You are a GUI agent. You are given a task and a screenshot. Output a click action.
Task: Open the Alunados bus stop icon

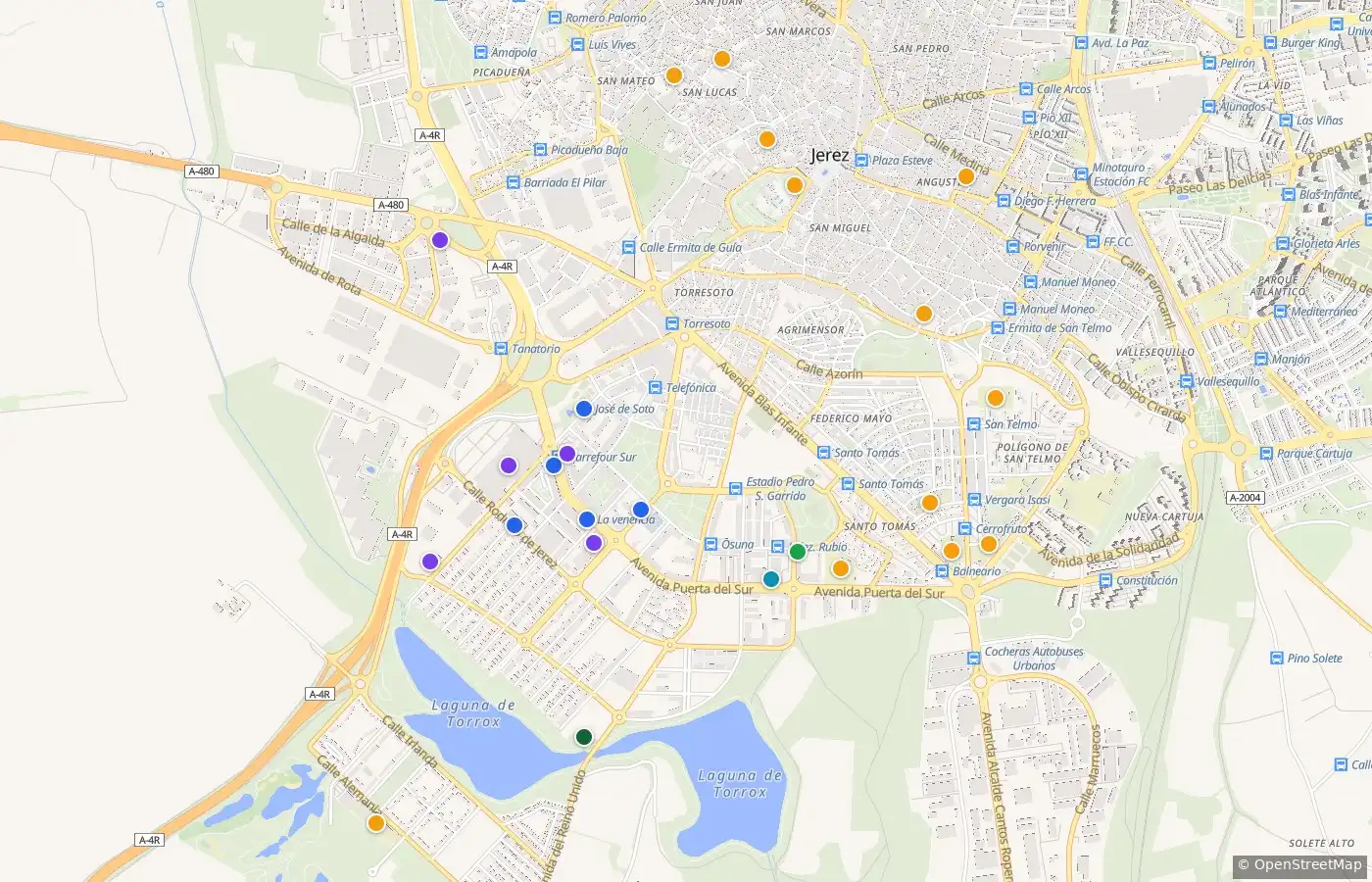click(1209, 107)
